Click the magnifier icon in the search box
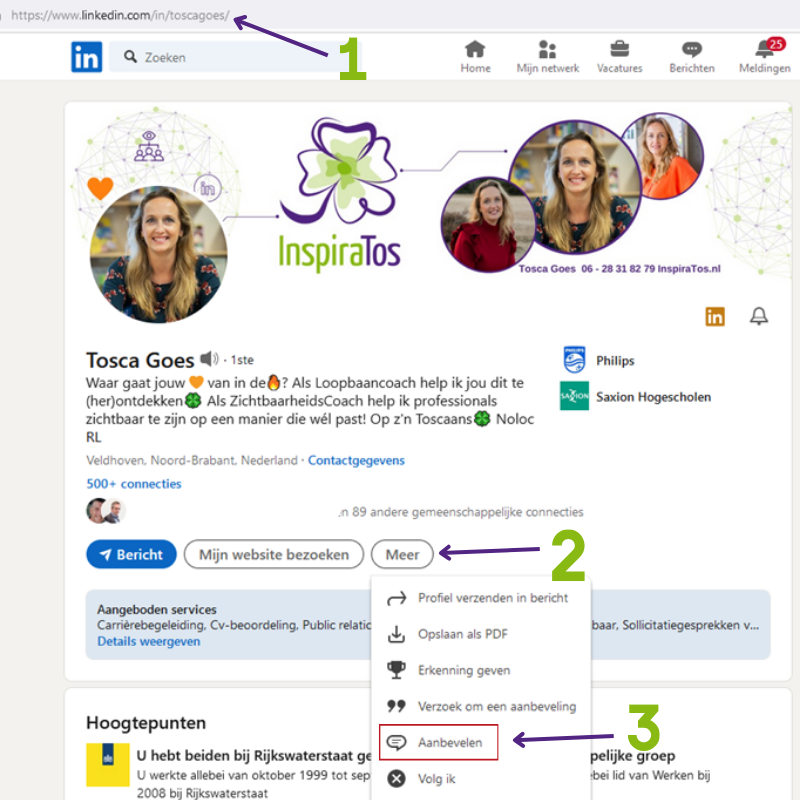Image resolution: width=800 pixels, height=800 pixels. click(130, 57)
